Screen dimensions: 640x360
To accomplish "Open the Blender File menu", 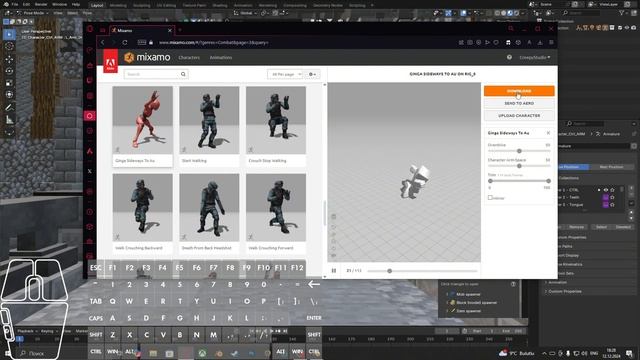I will click(15, 4).
